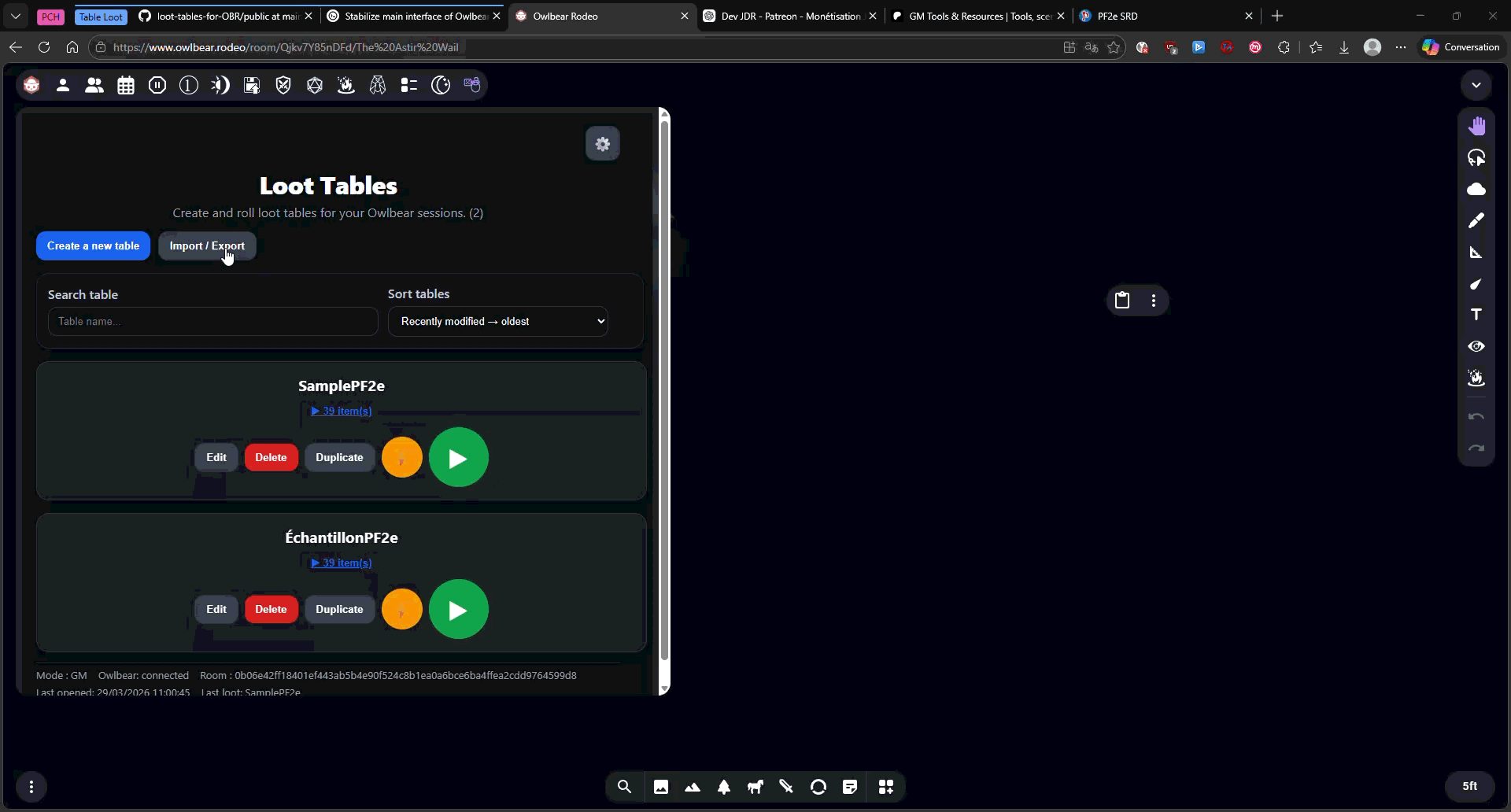
Task: Open the Maps mountain asset category
Action: tap(693, 787)
